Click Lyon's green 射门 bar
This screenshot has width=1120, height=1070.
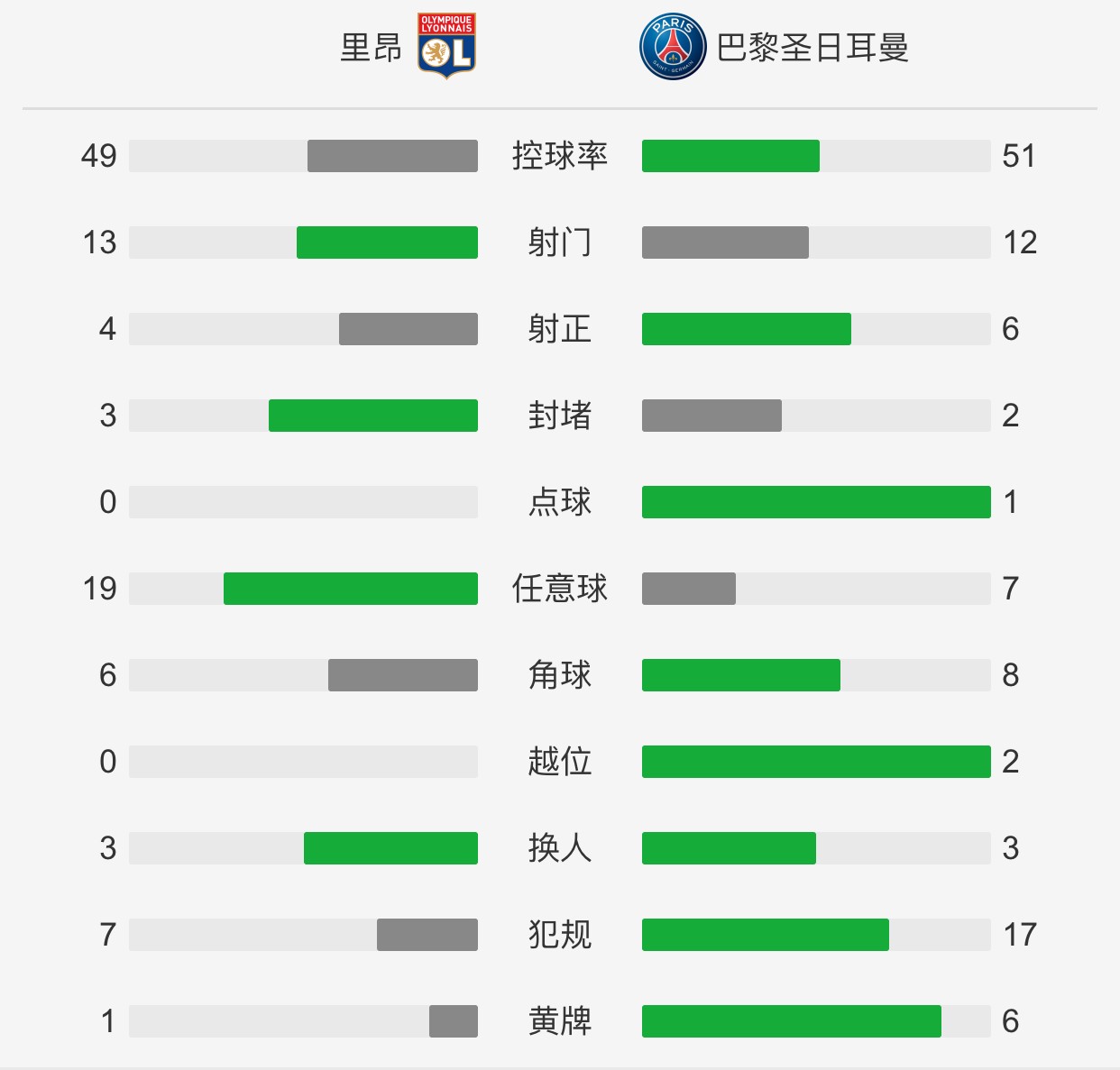click(387, 242)
